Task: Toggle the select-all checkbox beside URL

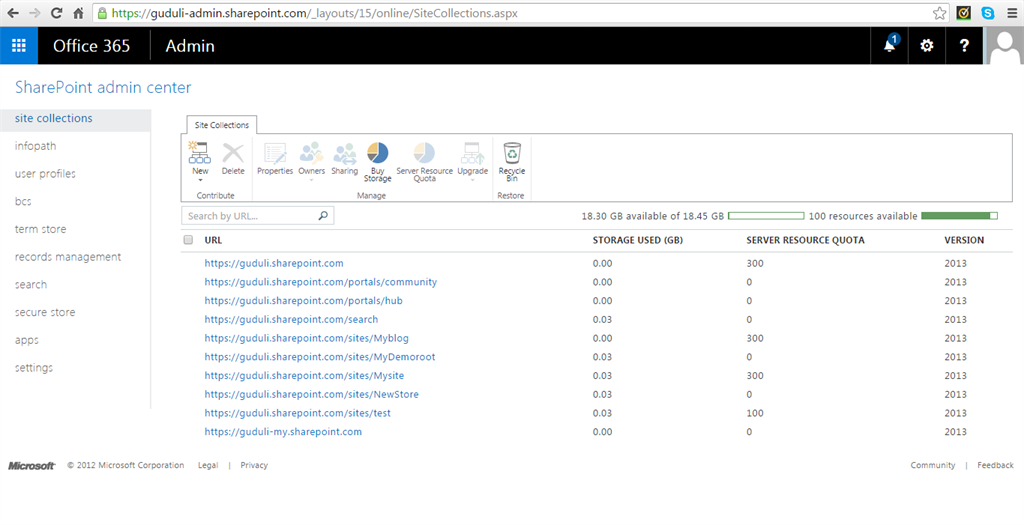Action: 188,240
